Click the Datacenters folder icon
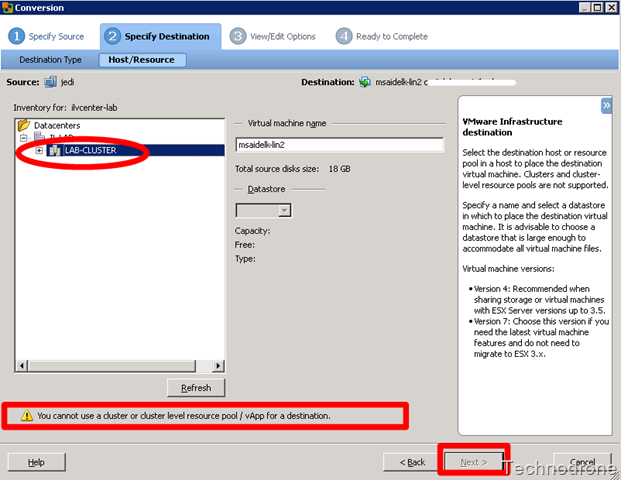This screenshot has height=480, width=621. (24, 125)
